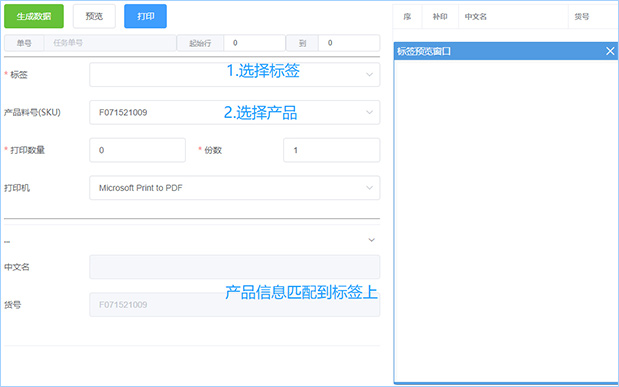Screen dimensions: 619x387
Task: Click the 打印机 label
Action: click(x=17, y=188)
